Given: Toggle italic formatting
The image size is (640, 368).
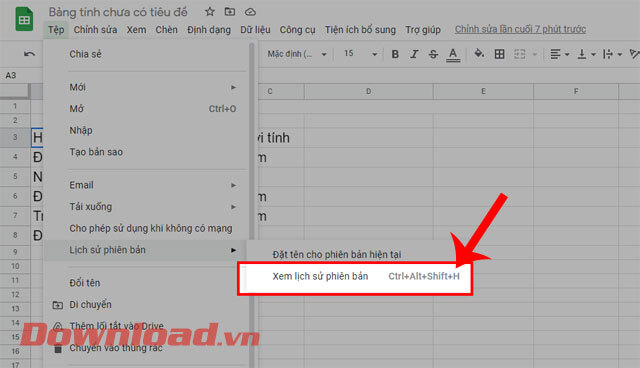Looking at the screenshot, I should coord(414,54).
